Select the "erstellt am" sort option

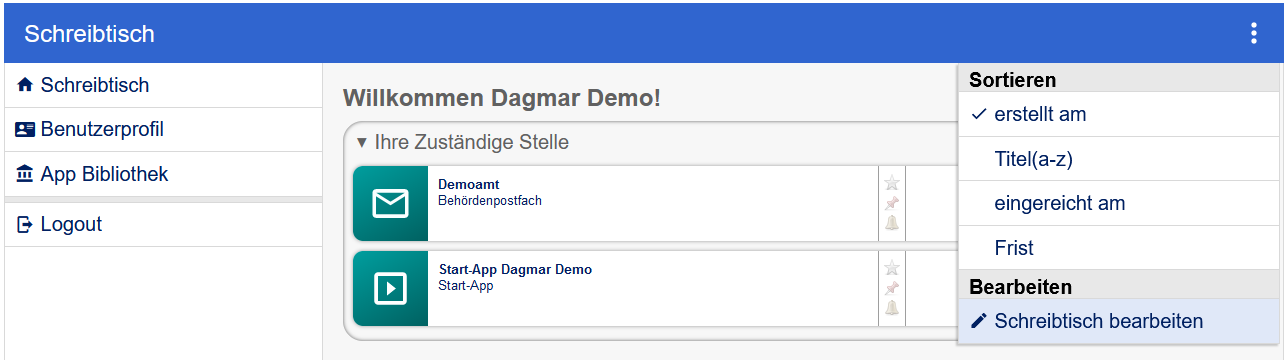point(1120,114)
